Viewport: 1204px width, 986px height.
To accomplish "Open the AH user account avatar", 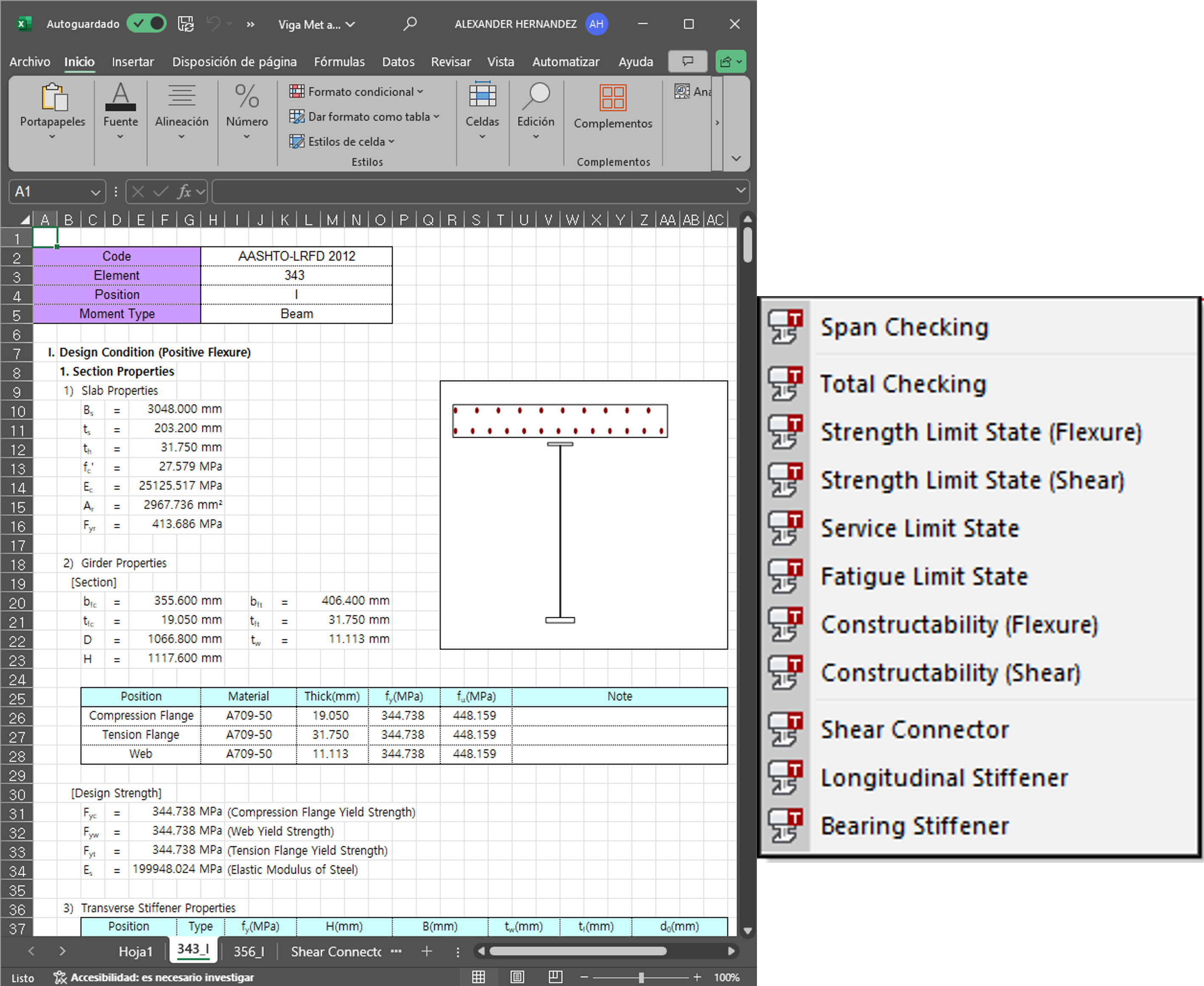I will point(597,24).
